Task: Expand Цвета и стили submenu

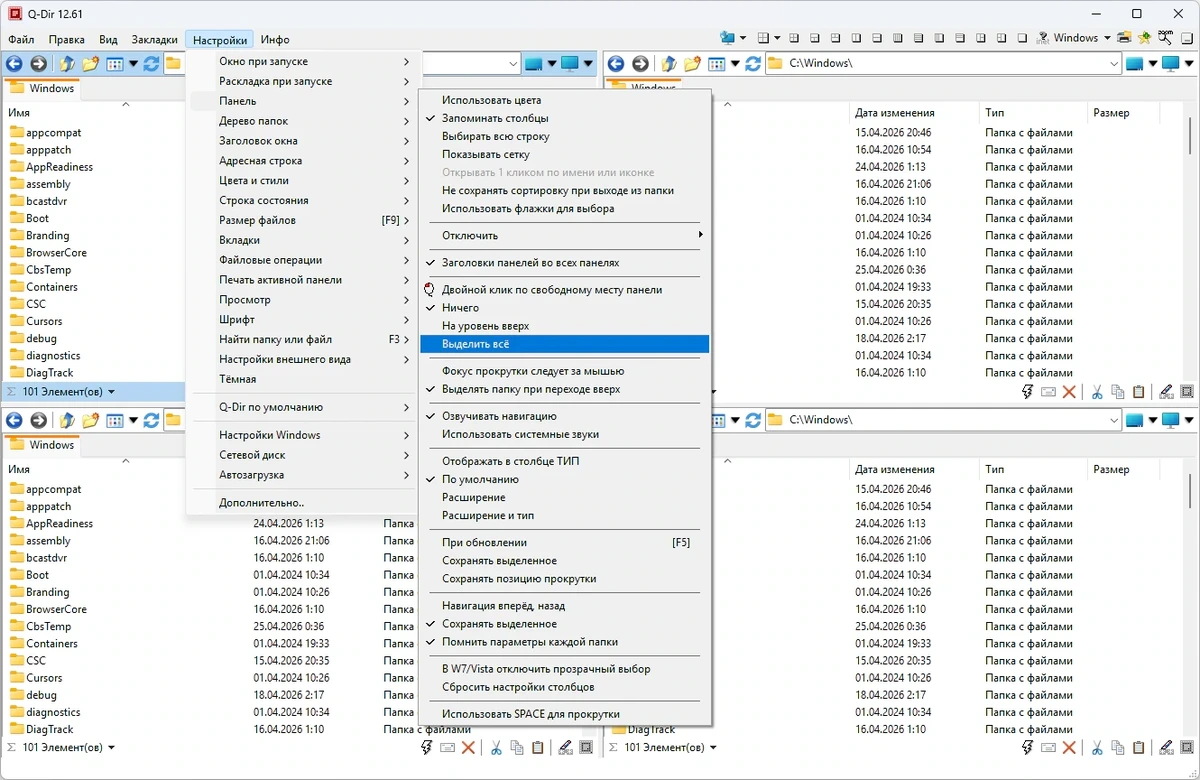Action: click(301, 180)
